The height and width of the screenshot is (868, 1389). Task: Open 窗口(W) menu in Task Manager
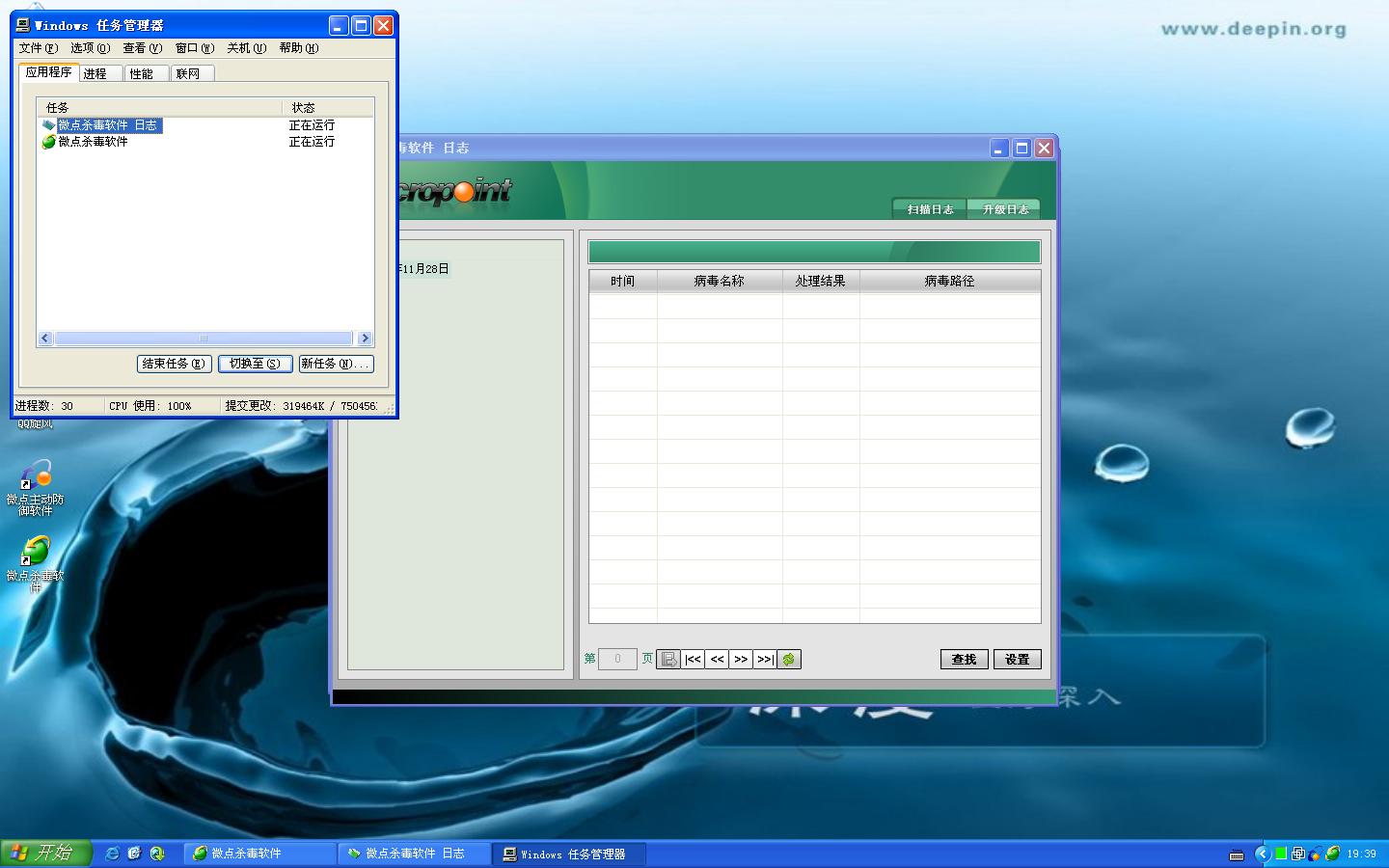(x=195, y=48)
